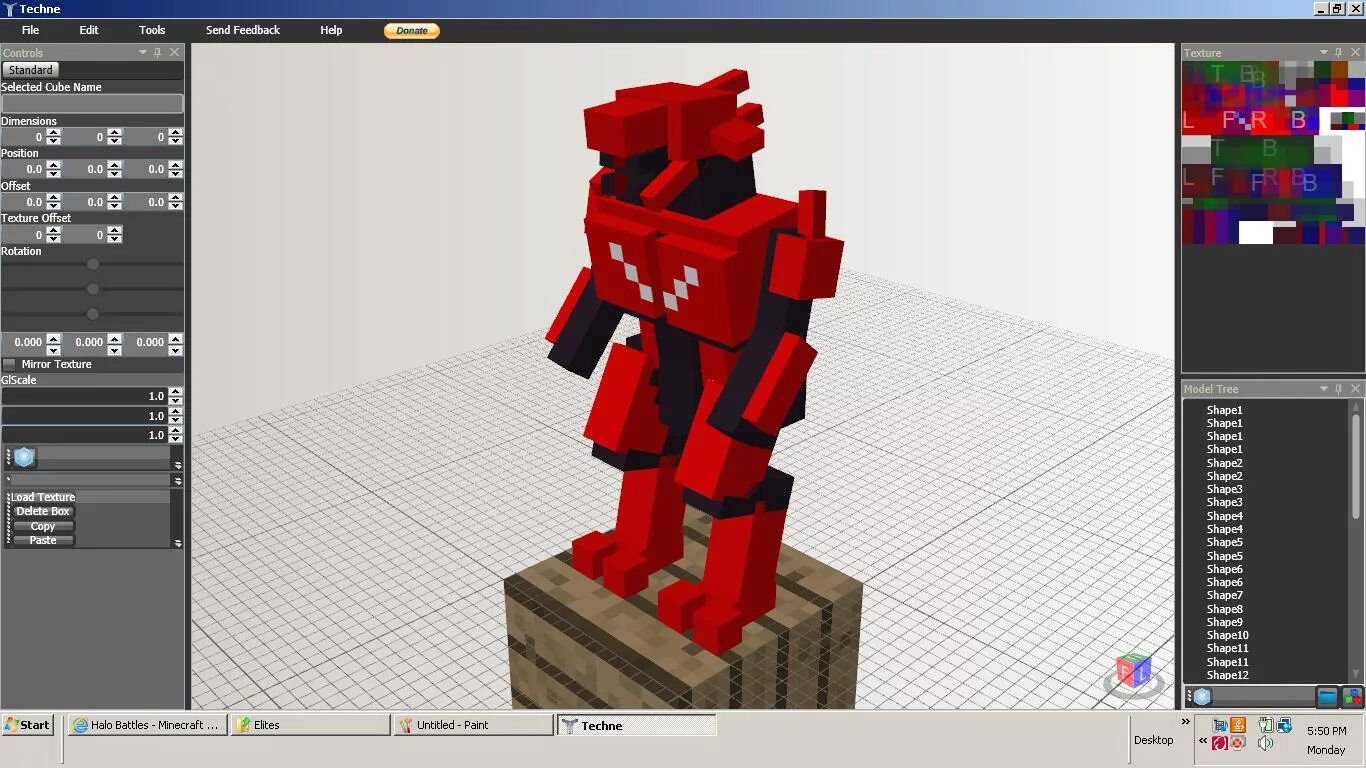The image size is (1366, 768).
Task: Click the third Rotation slider handle
Action: coord(93,314)
